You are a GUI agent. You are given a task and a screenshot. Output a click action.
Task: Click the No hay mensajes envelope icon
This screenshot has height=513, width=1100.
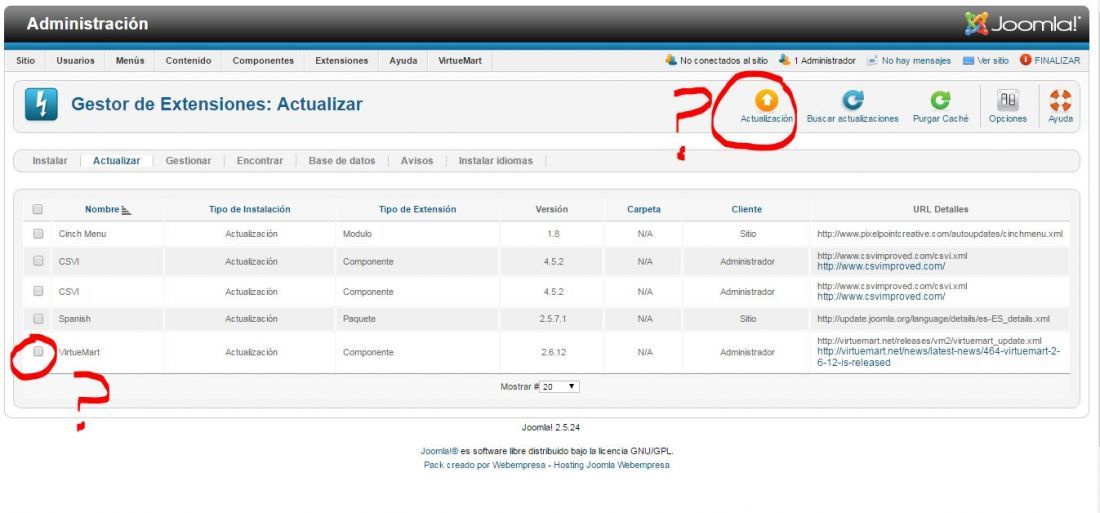(872, 61)
